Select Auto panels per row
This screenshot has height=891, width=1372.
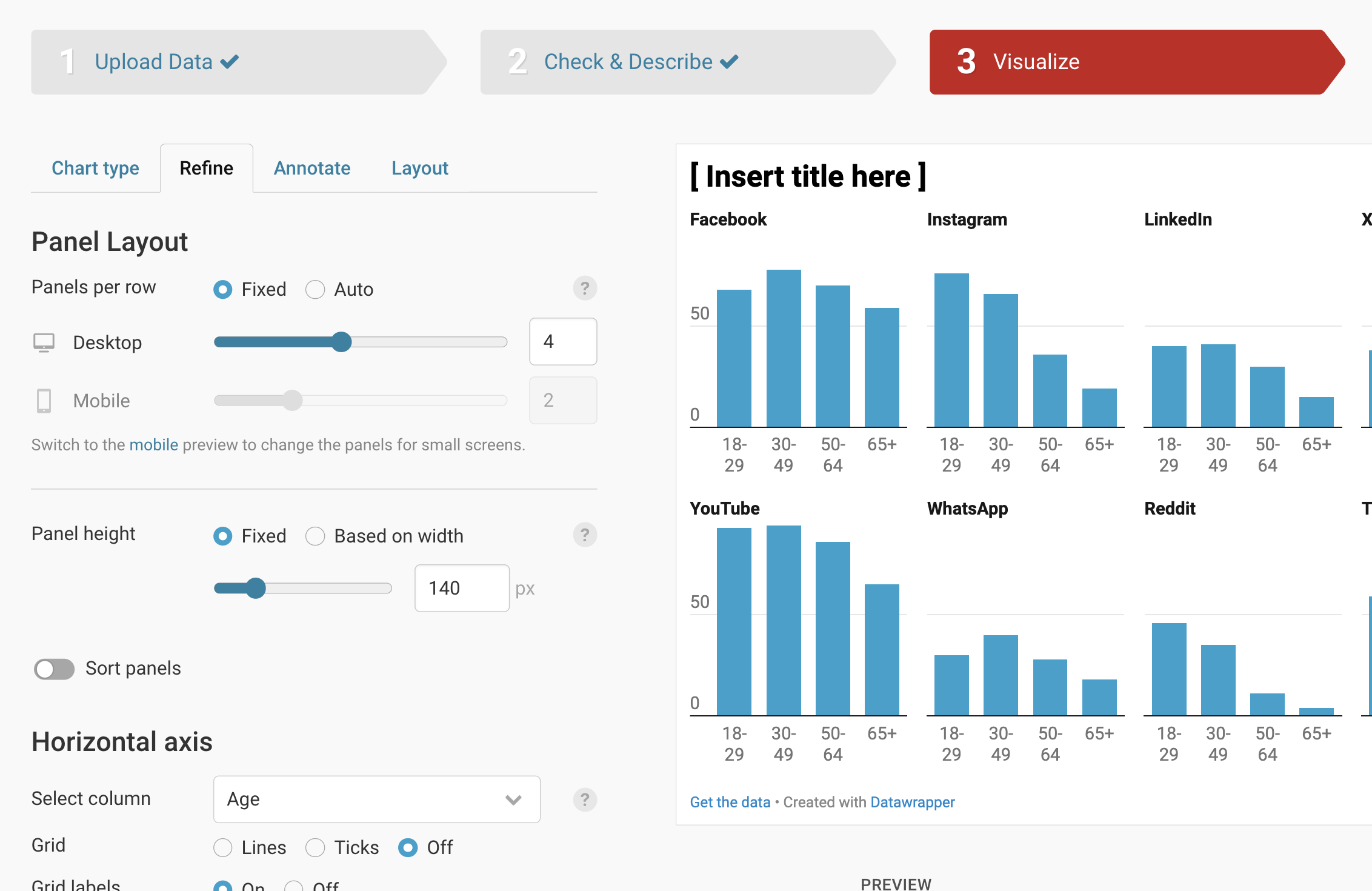[315, 290]
